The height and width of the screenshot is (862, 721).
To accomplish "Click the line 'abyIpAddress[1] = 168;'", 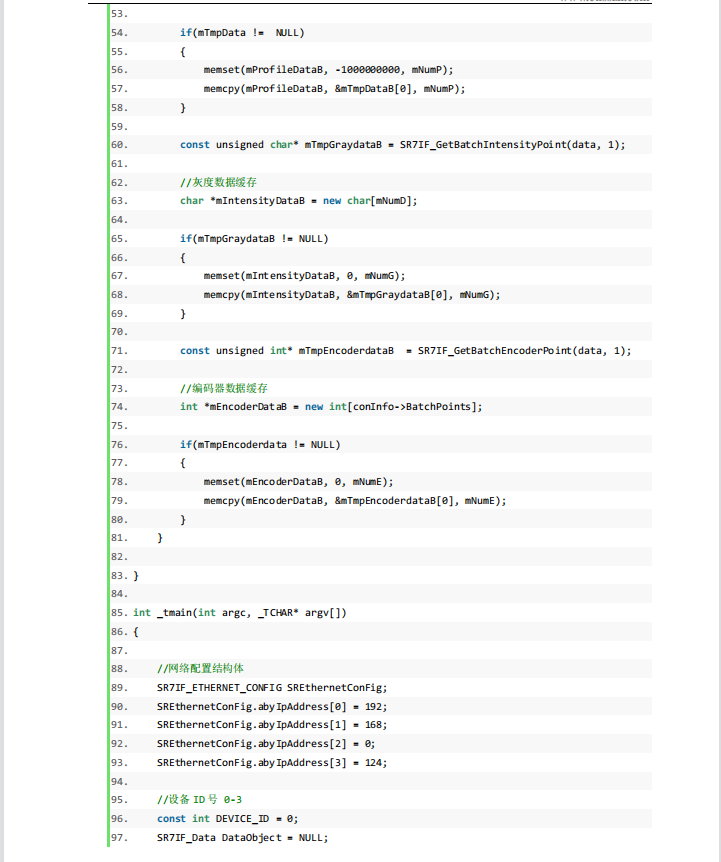I will click(272, 725).
